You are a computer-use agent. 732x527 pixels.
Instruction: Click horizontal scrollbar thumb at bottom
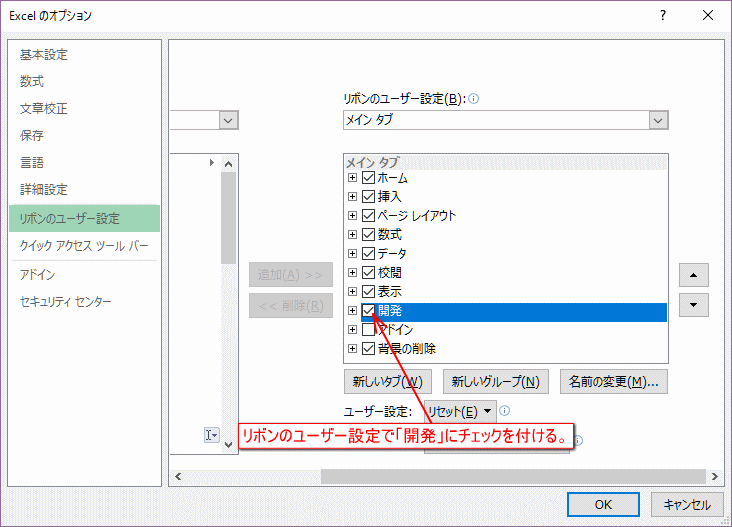click(x=513, y=476)
